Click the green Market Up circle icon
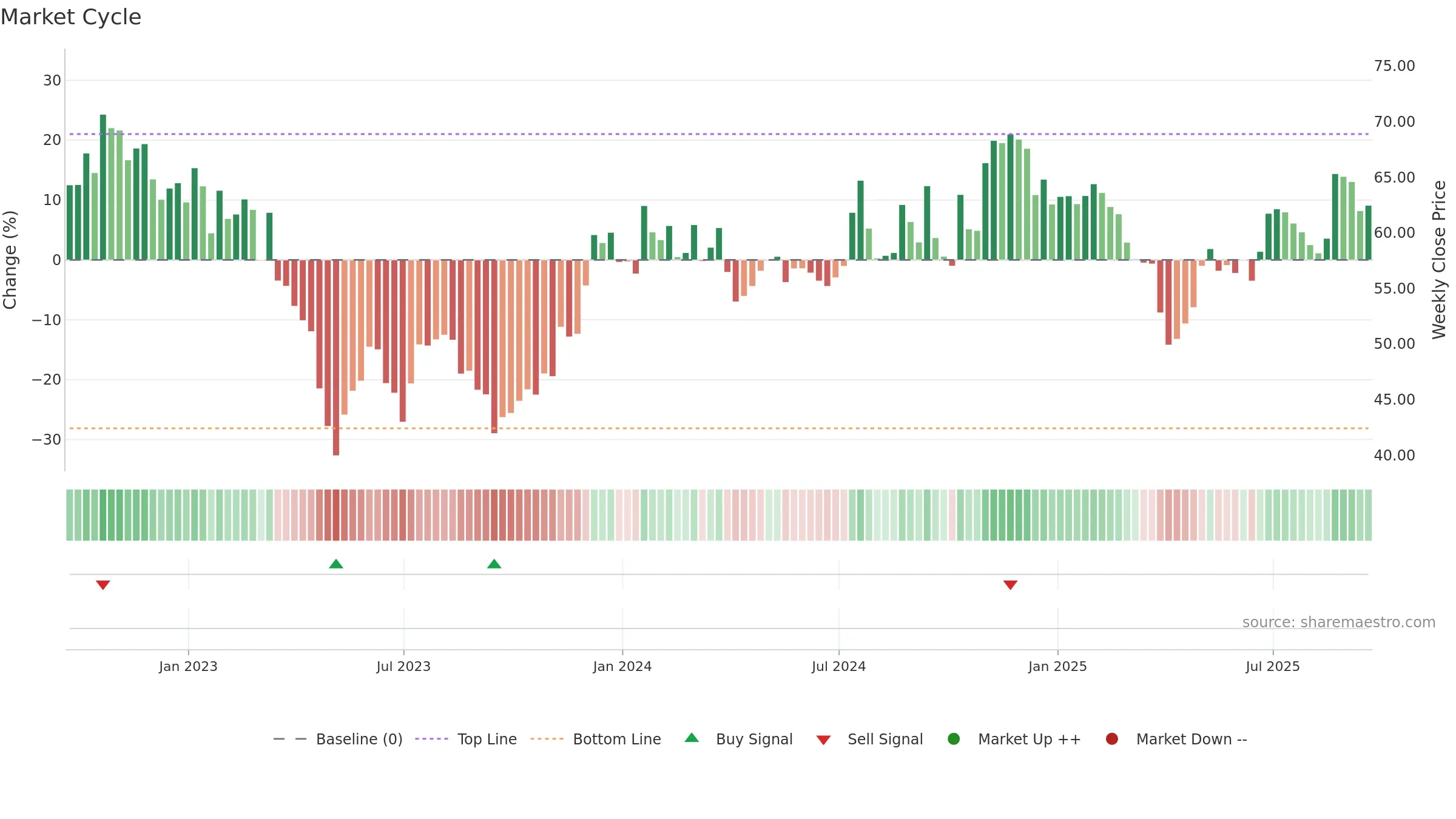1456x819 pixels. (954, 739)
